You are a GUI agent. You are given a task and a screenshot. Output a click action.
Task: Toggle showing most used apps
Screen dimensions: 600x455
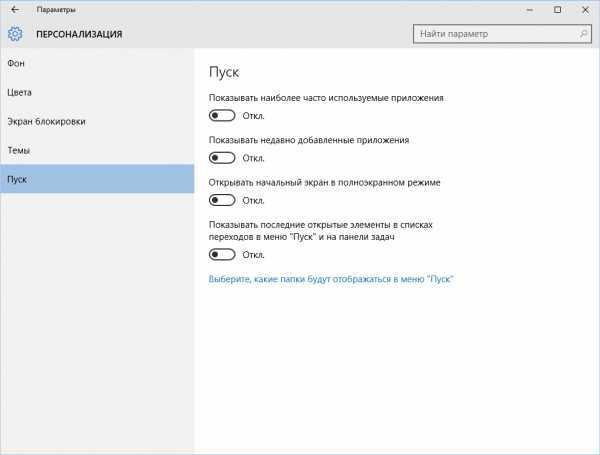coord(223,115)
